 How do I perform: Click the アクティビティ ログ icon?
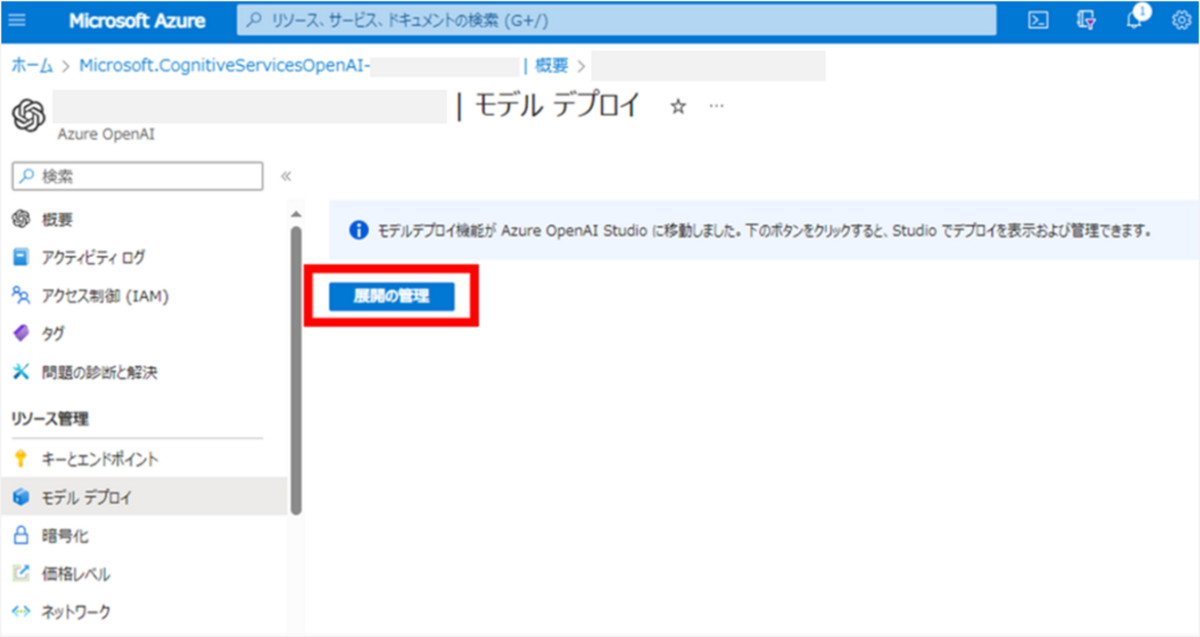coord(21,257)
